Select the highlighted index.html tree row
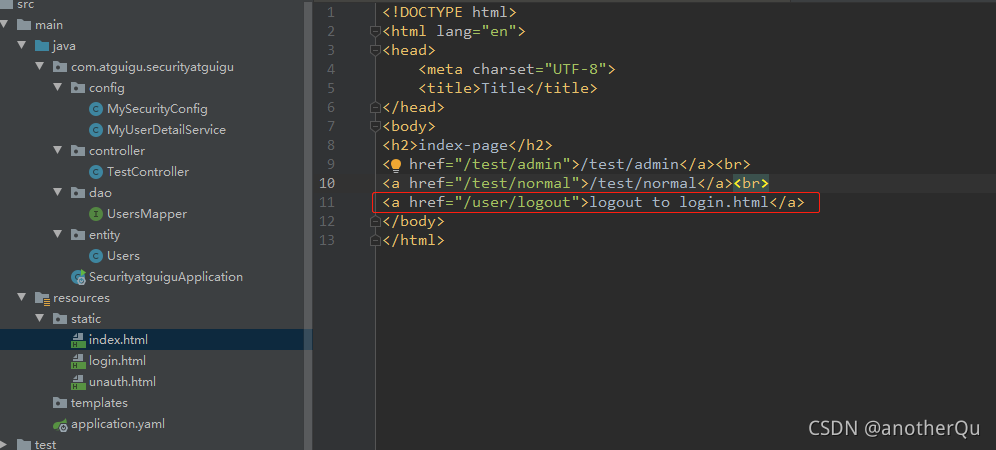This screenshot has width=996, height=450. [156, 339]
